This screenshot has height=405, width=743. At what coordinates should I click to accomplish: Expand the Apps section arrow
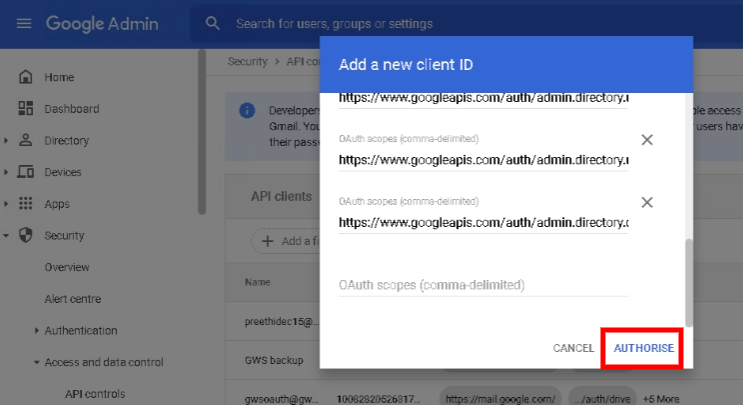tap(6, 204)
